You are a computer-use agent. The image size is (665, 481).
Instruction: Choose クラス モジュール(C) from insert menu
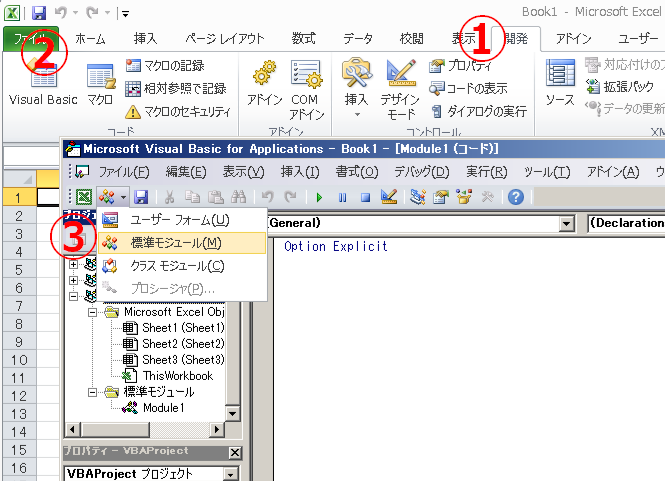coord(182,266)
